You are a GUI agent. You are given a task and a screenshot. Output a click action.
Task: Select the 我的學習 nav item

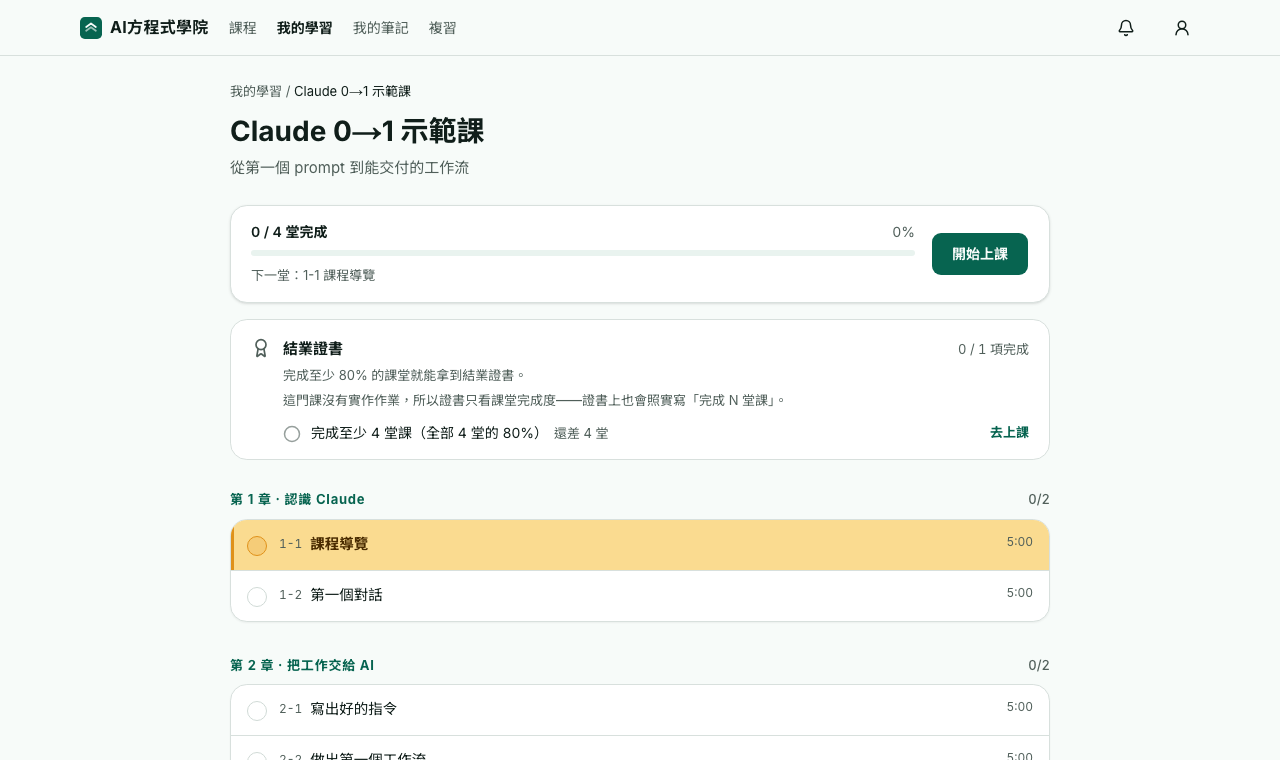click(x=305, y=28)
